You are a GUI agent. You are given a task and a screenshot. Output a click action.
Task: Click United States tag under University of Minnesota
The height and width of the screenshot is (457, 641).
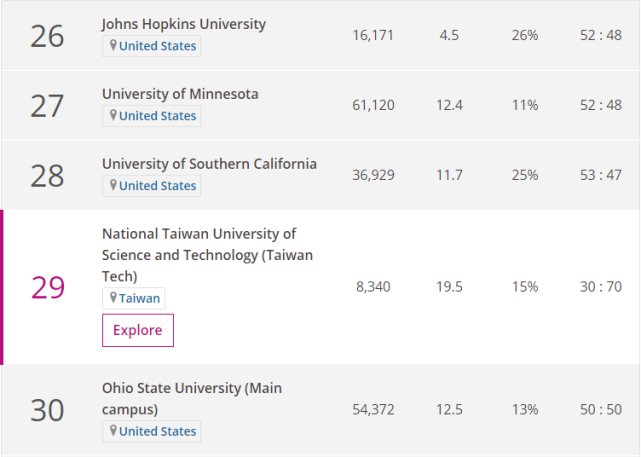tap(157, 116)
